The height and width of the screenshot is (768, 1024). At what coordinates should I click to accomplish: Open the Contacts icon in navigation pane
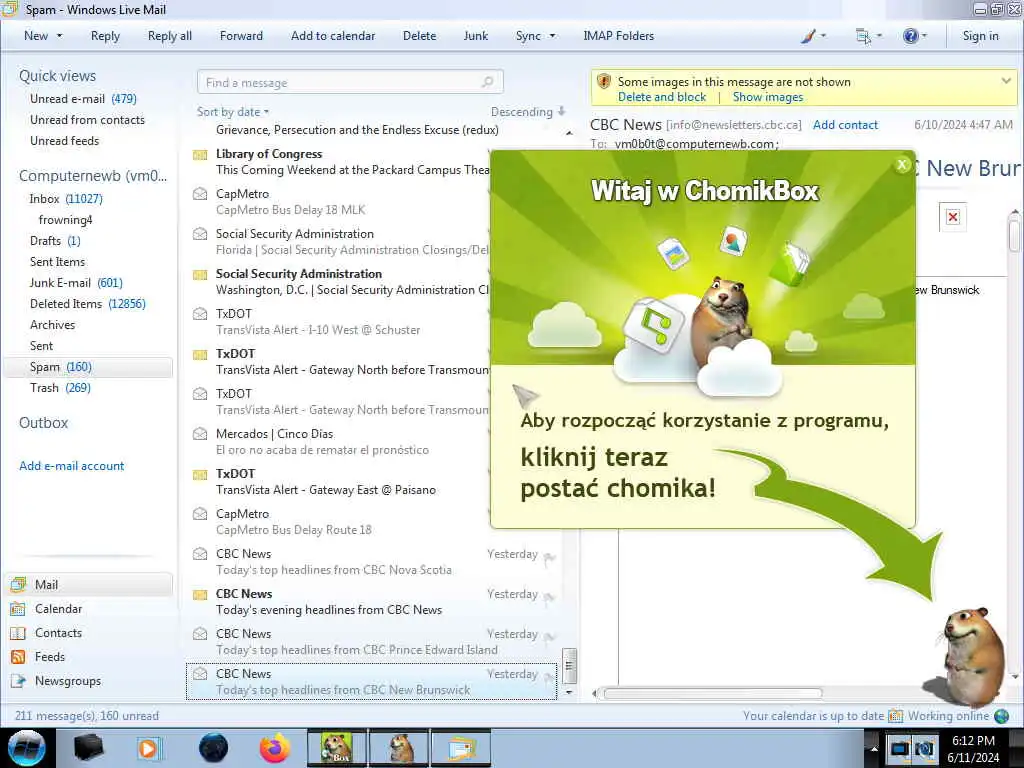[x=18, y=633]
